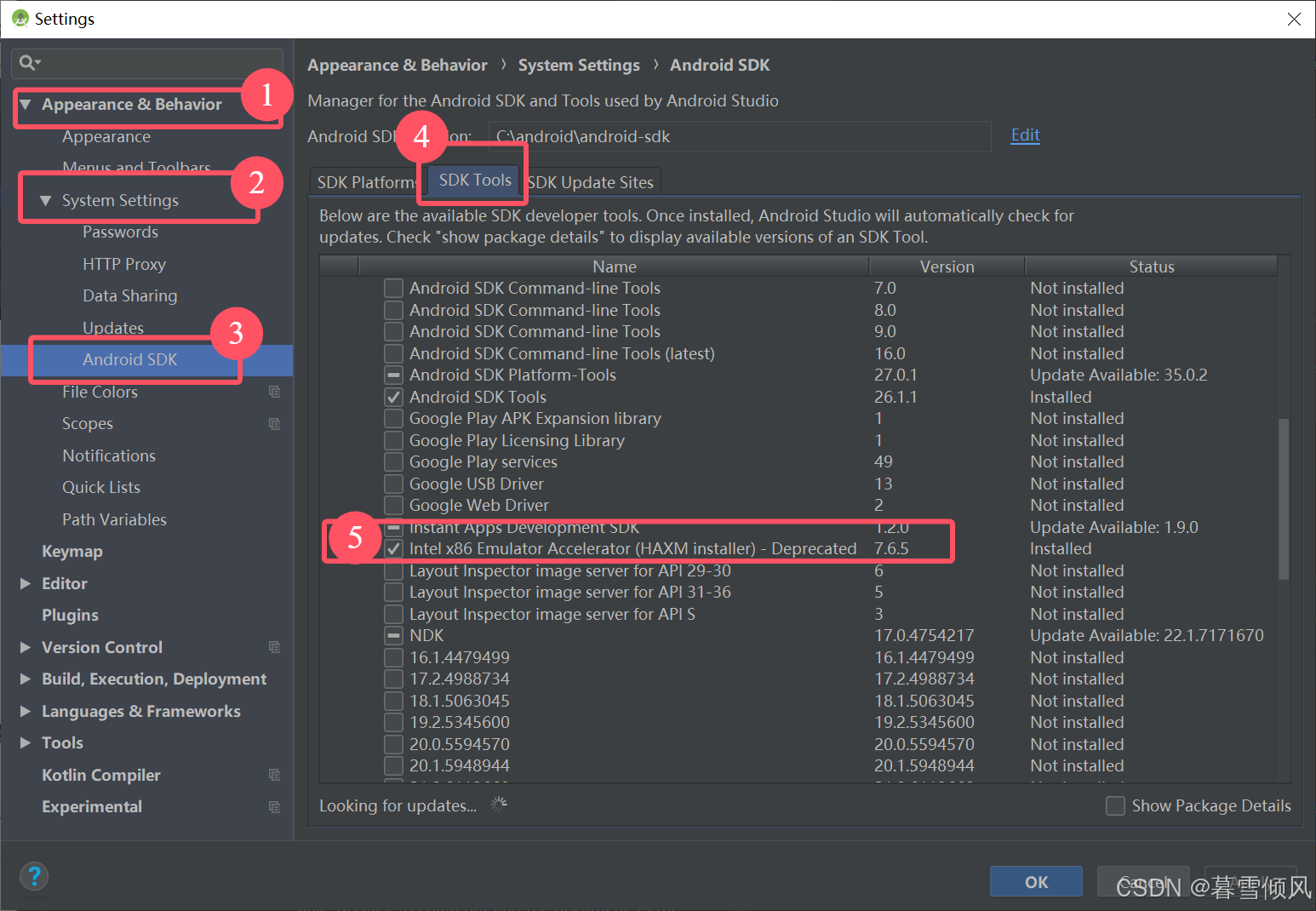Image resolution: width=1316 pixels, height=911 pixels.
Task: Click project-level icon beside Kotlin Compiler
Action: coord(274,775)
